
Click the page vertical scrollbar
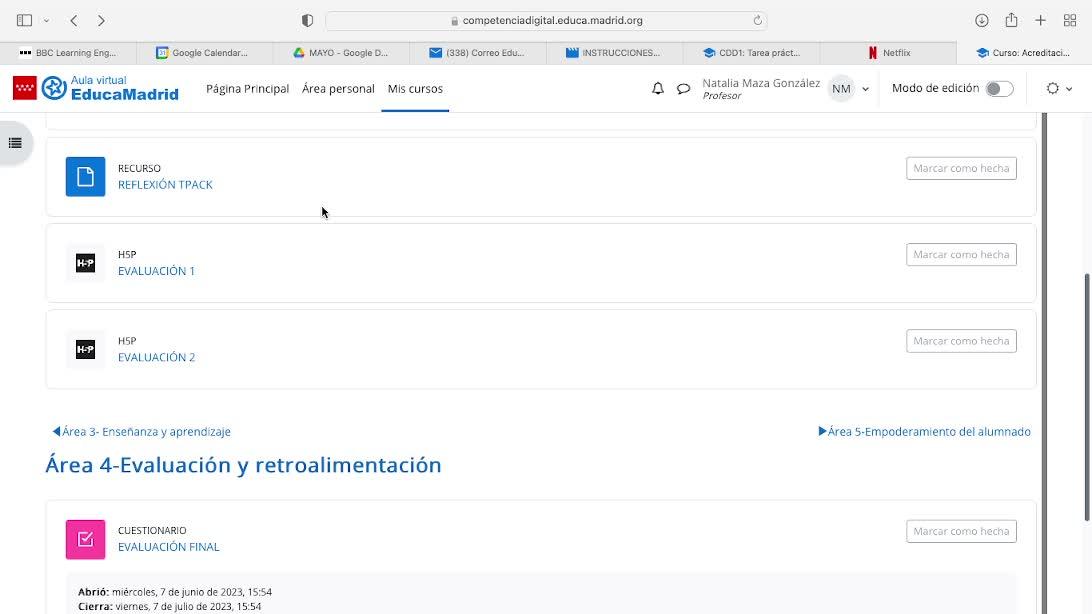1087,397
